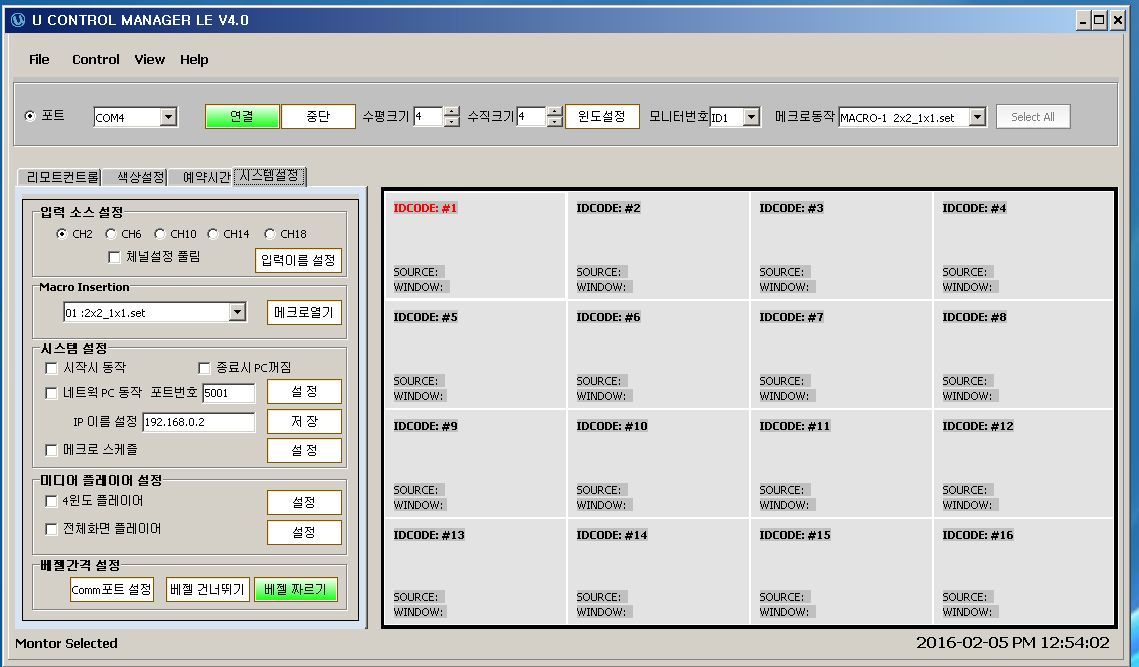Viewport: 1139px width, 667px height.
Task: Select CH6 input source radio button
Action: point(110,234)
